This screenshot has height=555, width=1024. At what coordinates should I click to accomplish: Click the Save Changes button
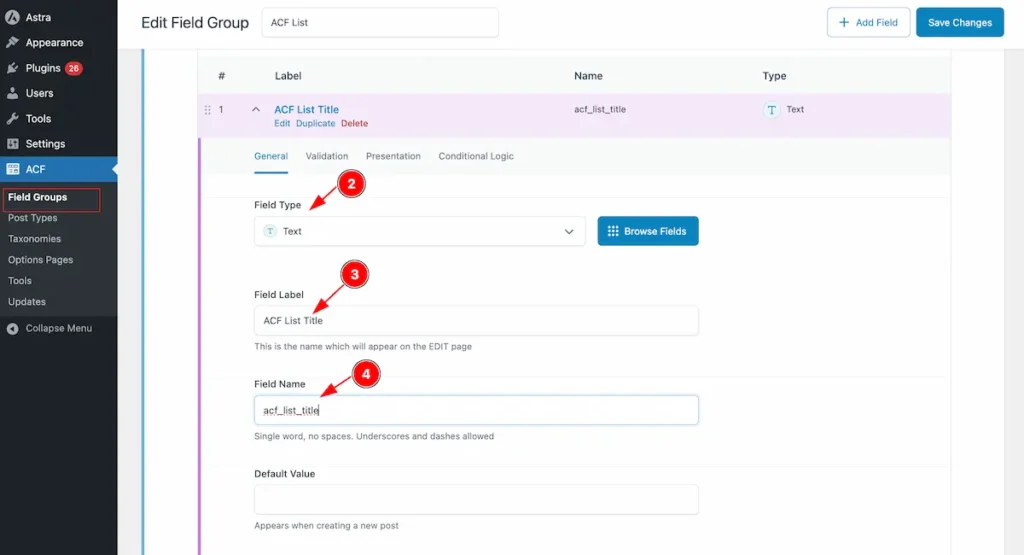tap(959, 22)
